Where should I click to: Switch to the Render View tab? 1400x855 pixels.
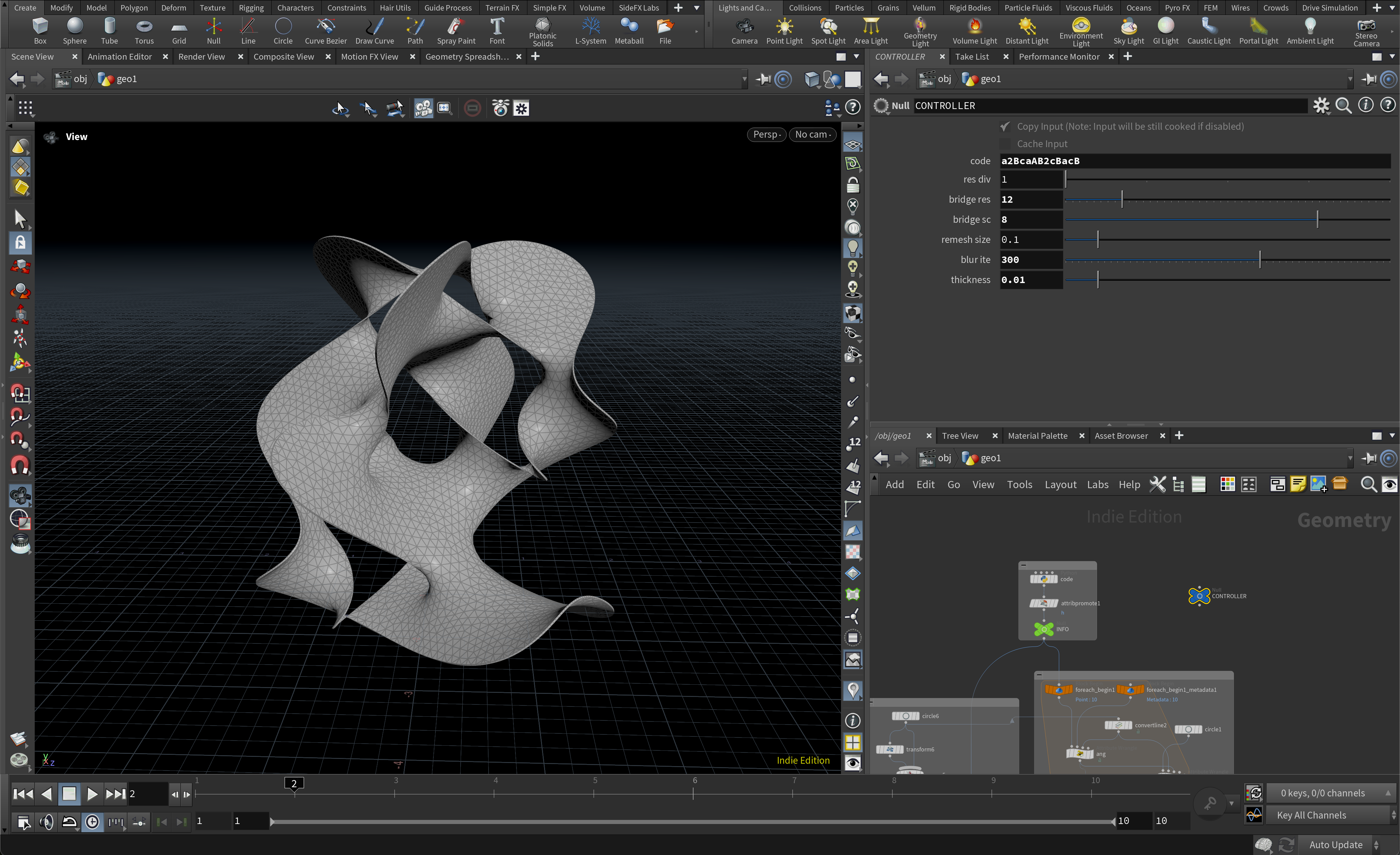pyautogui.click(x=201, y=57)
